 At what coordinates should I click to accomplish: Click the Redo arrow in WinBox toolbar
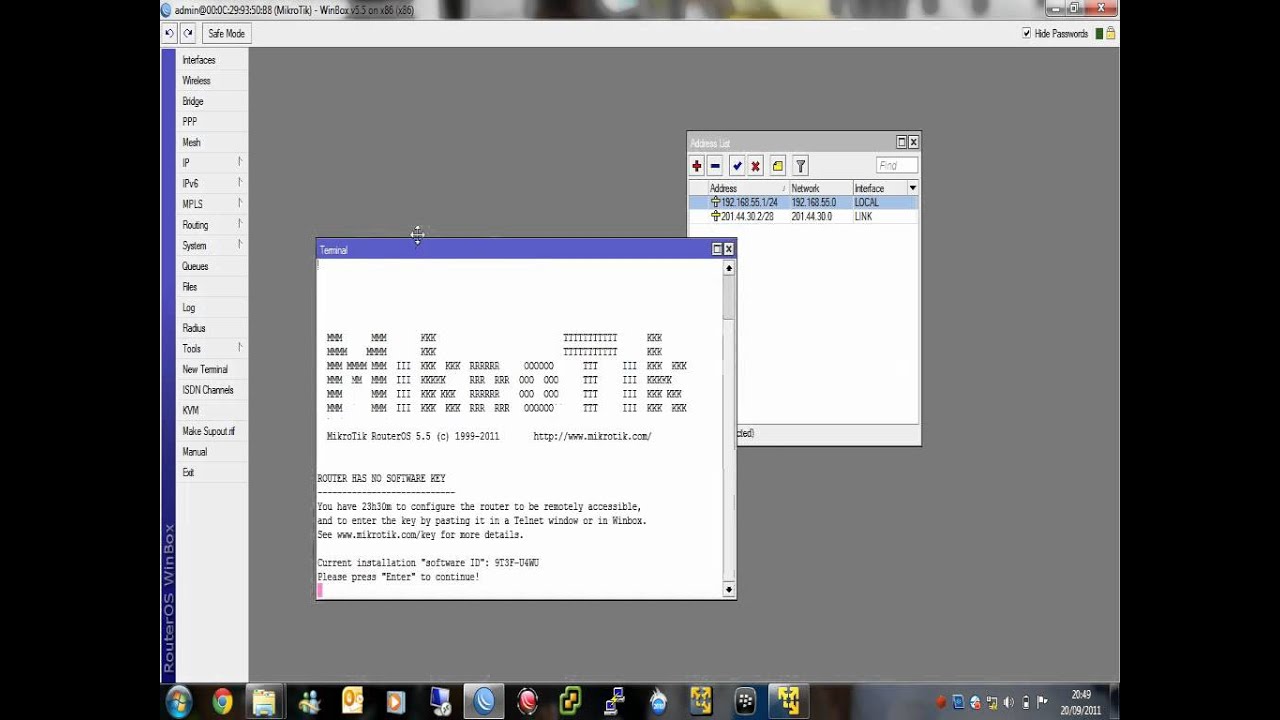[x=187, y=33]
